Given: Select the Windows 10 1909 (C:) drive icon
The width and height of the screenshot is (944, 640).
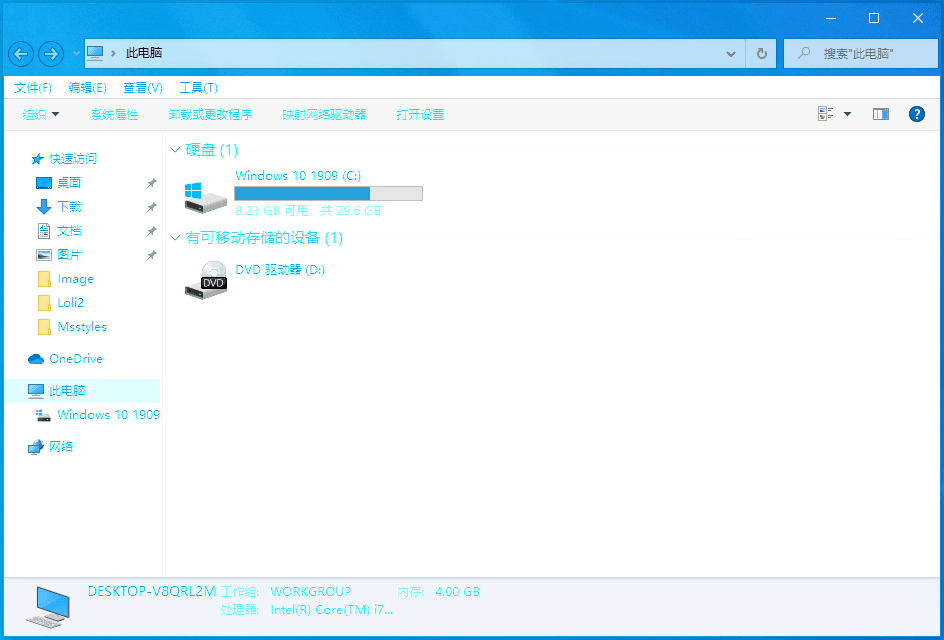Looking at the screenshot, I should tap(206, 197).
